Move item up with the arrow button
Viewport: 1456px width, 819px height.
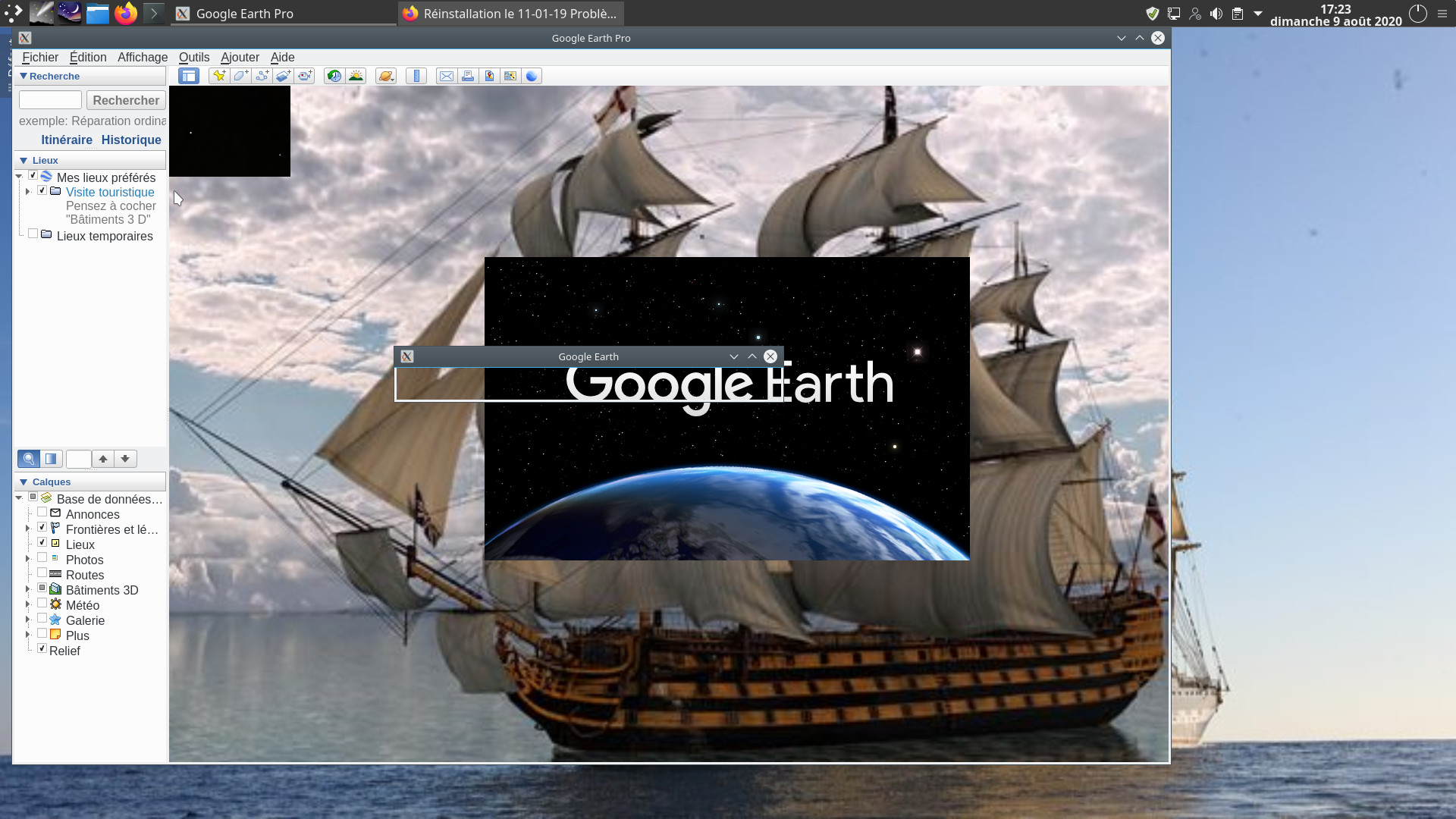click(x=103, y=459)
